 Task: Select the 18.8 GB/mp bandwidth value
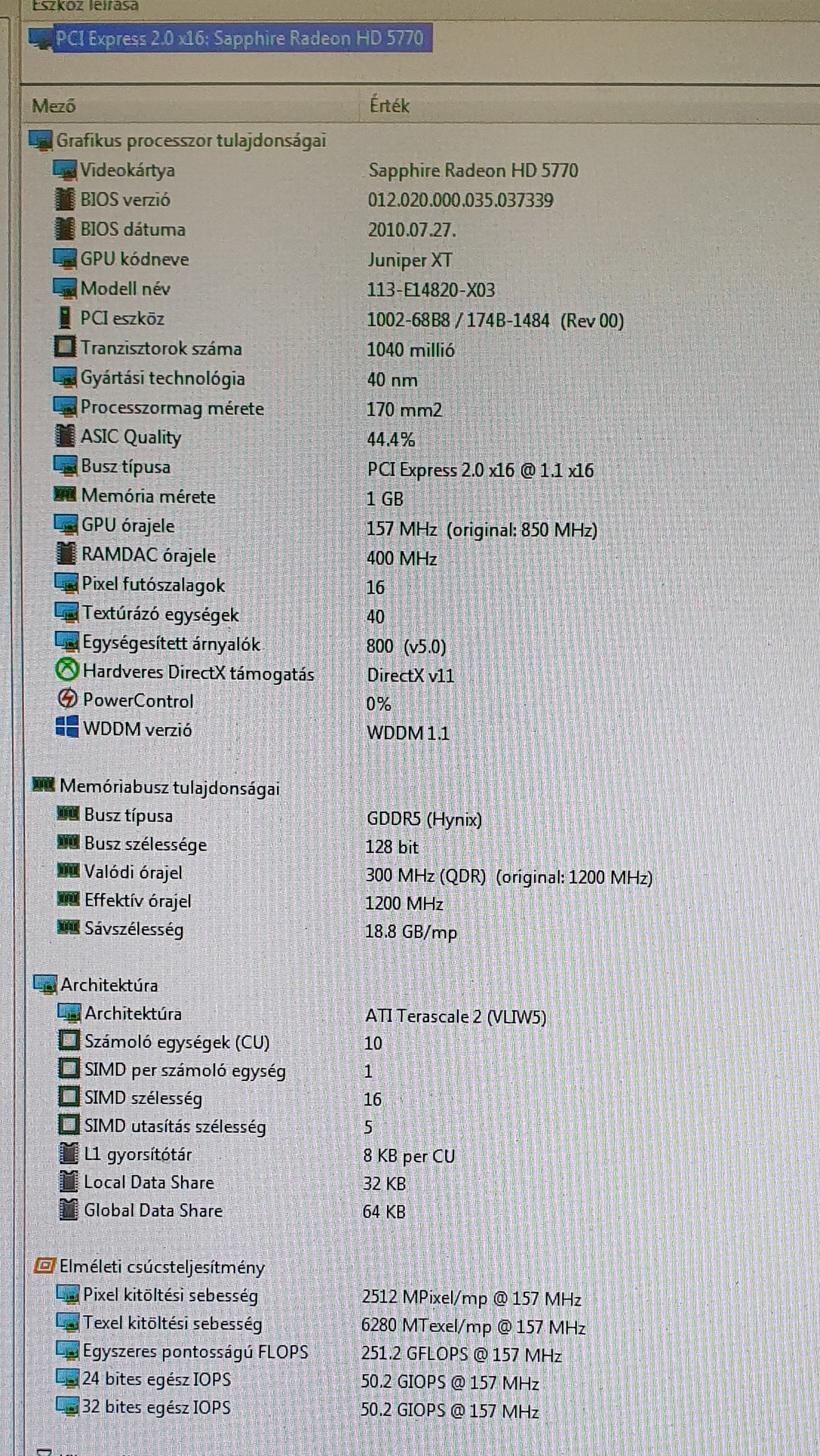(x=411, y=932)
